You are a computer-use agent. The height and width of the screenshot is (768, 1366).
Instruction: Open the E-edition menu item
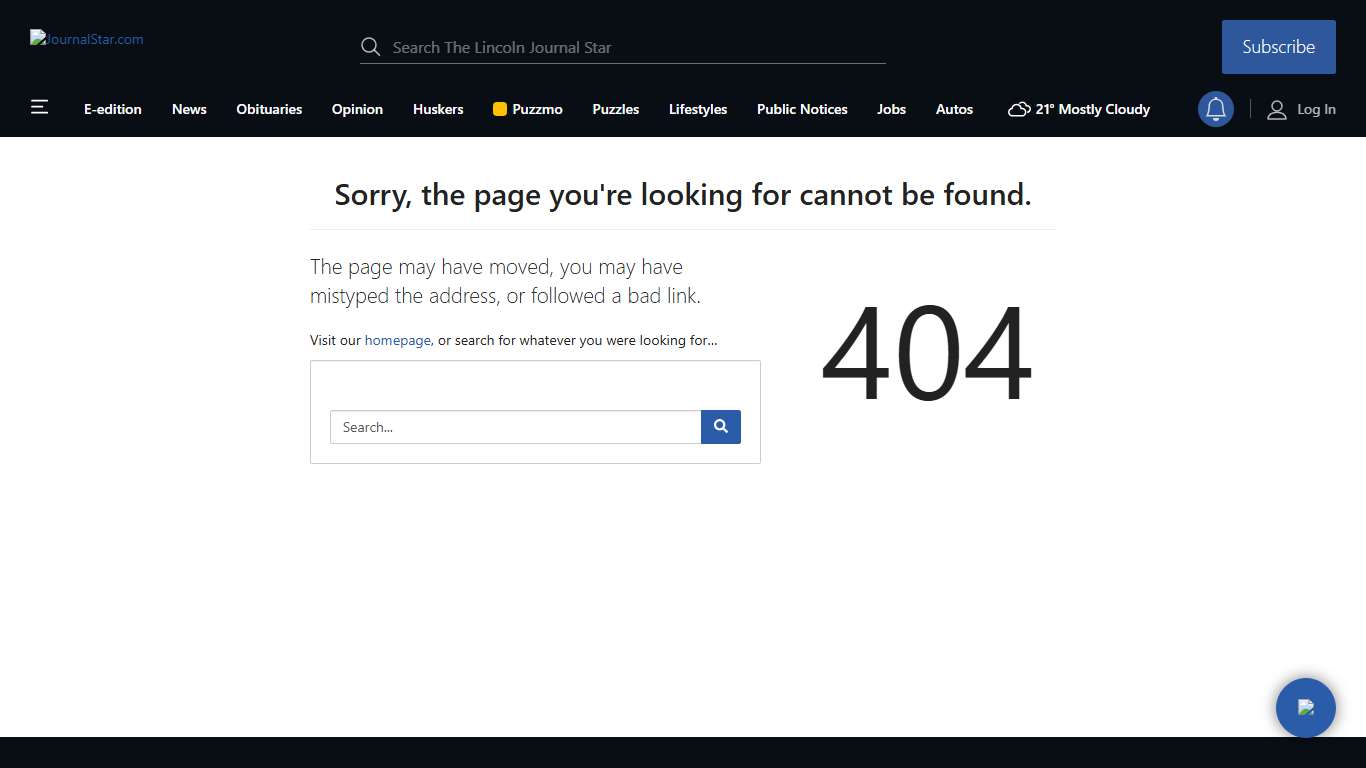tap(113, 109)
